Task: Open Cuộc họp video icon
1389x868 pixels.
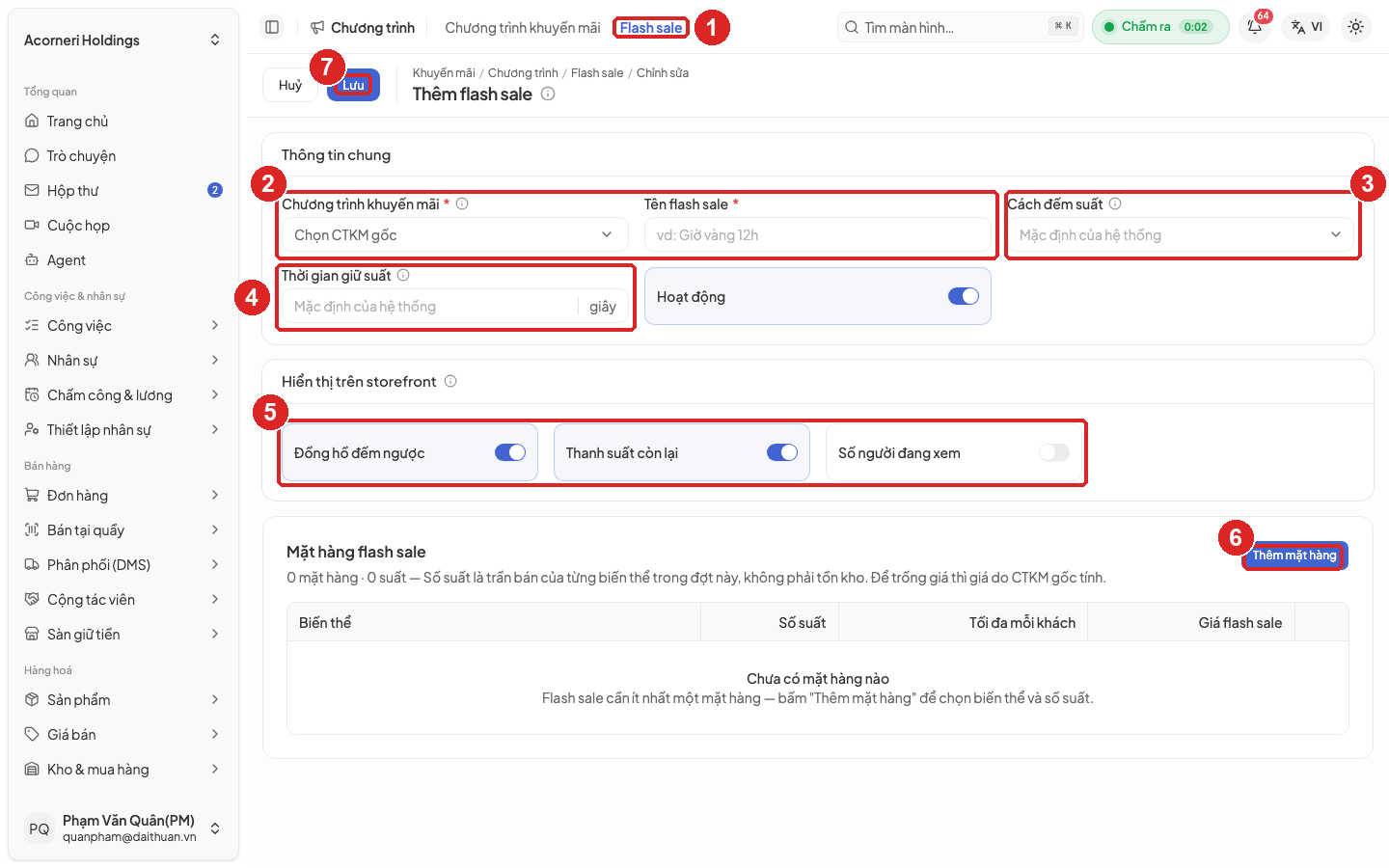Action: pyautogui.click(x=32, y=225)
